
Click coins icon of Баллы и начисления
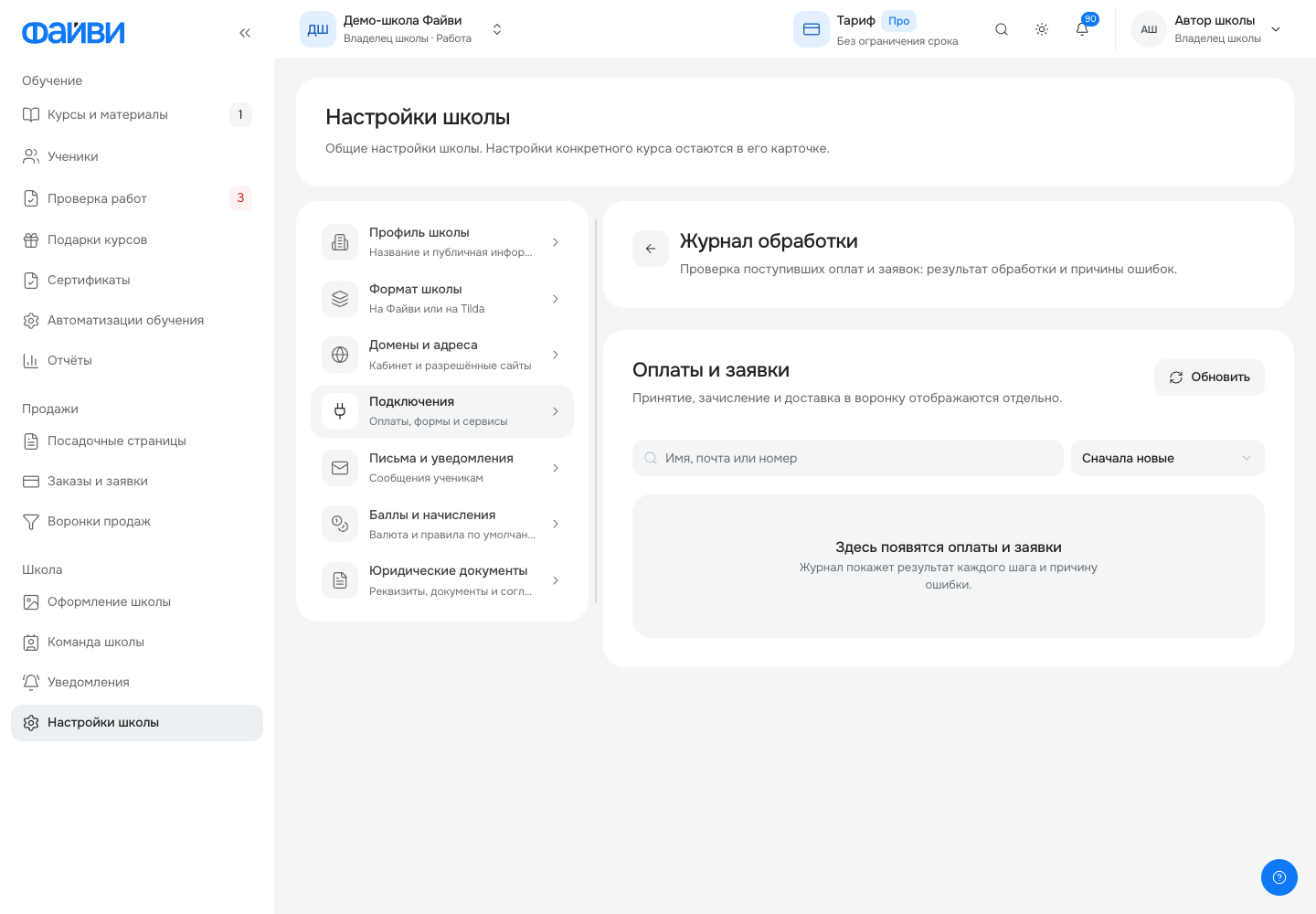point(340,524)
